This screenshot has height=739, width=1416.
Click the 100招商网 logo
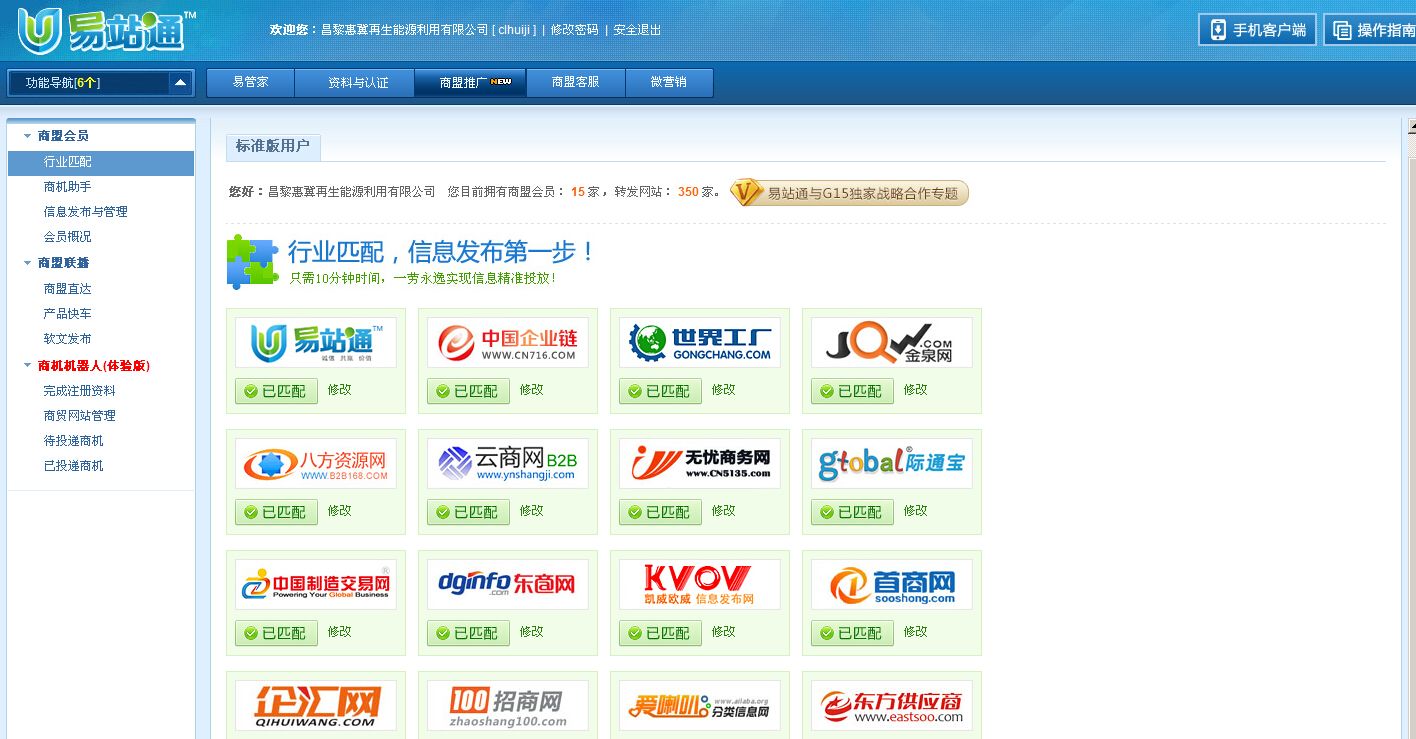pyautogui.click(x=508, y=706)
